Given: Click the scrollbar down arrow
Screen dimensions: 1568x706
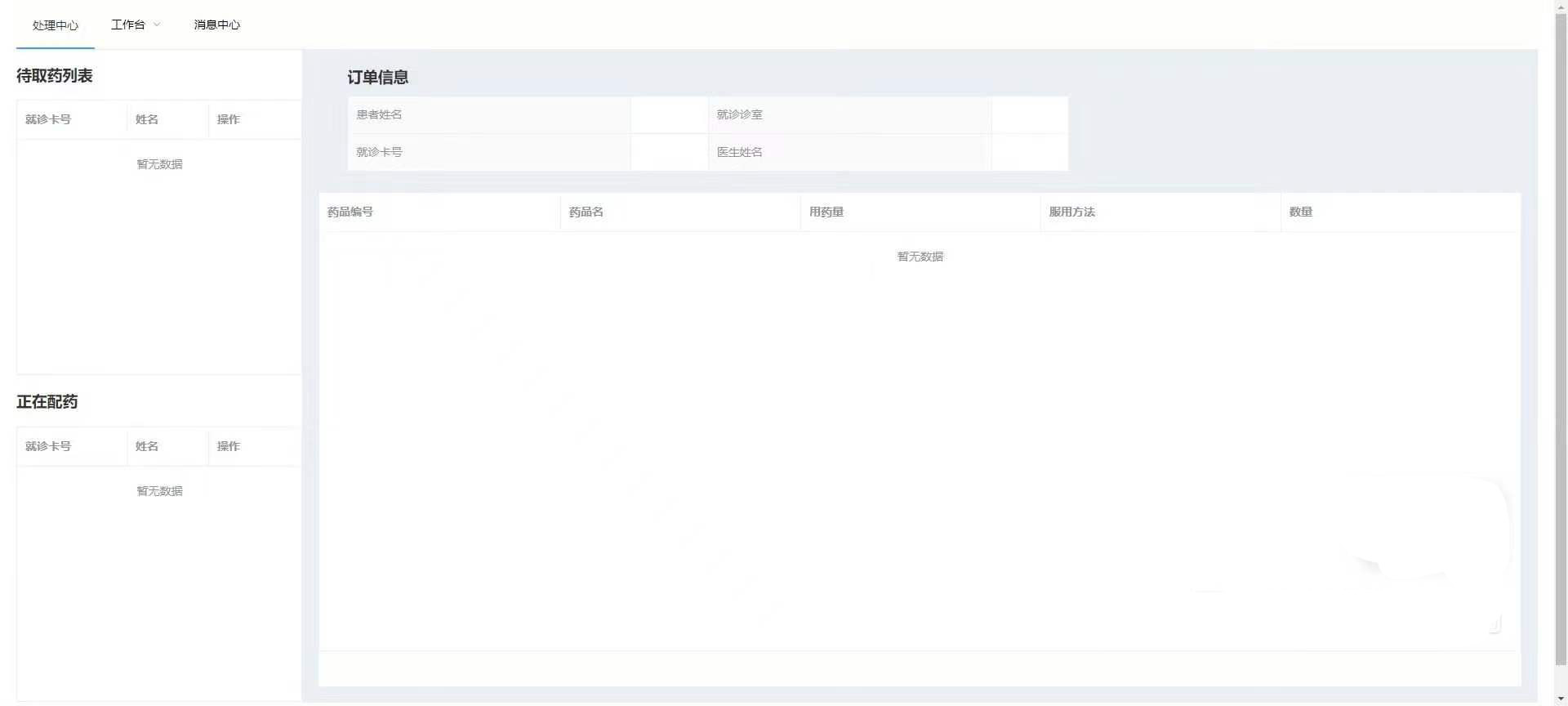Looking at the screenshot, I should (x=1561, y=699).
